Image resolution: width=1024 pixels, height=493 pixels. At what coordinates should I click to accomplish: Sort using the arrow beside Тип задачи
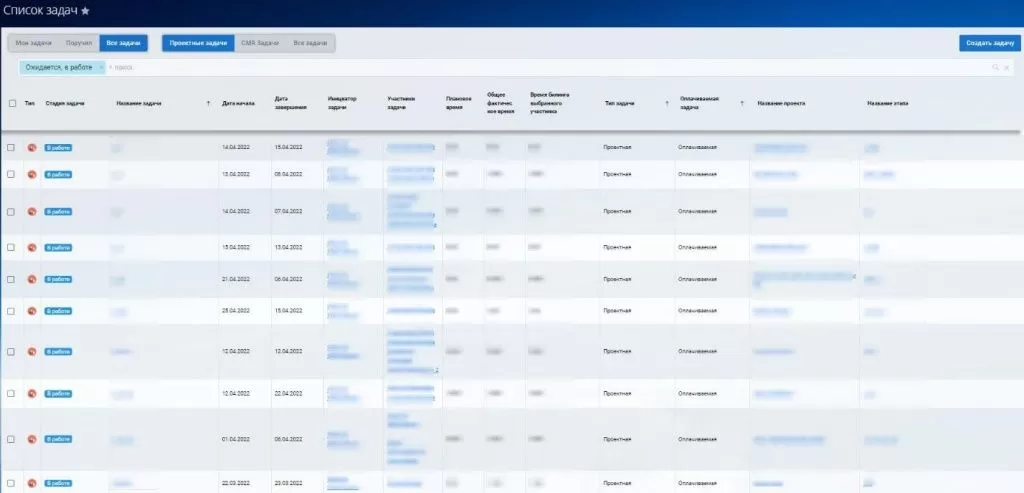667,103
